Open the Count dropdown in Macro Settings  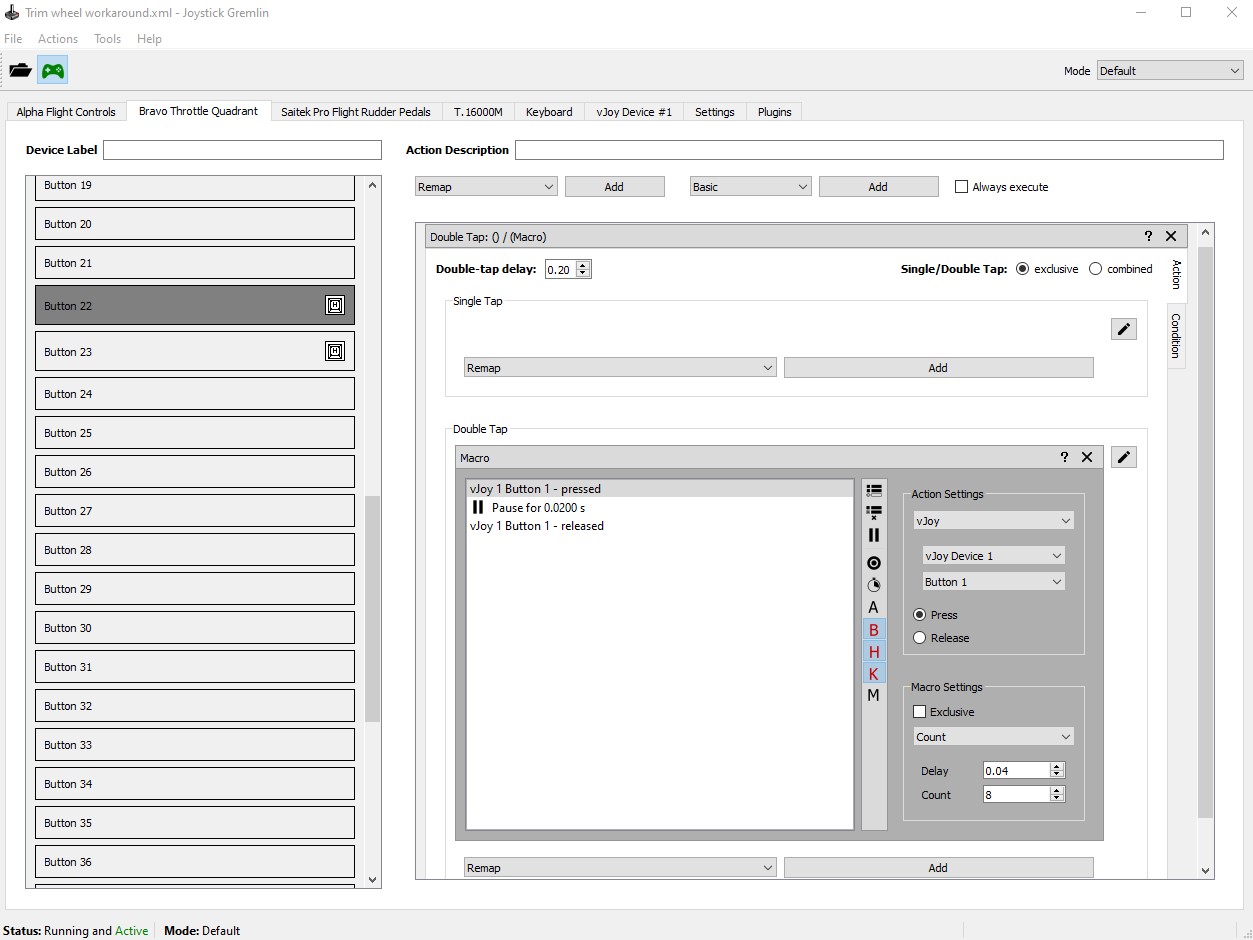tap(993, 737)
